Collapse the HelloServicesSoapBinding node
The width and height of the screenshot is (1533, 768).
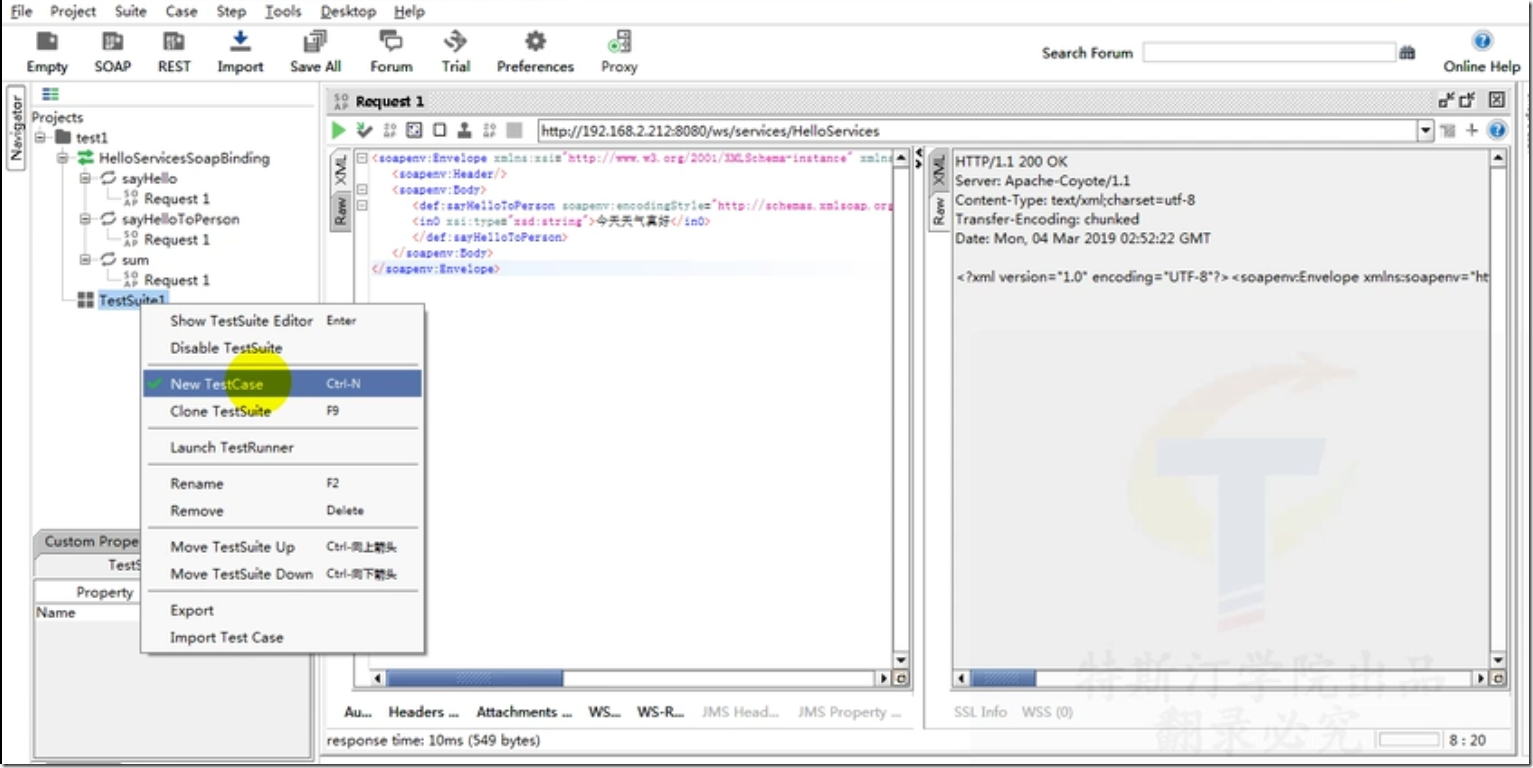pos(63,158)
